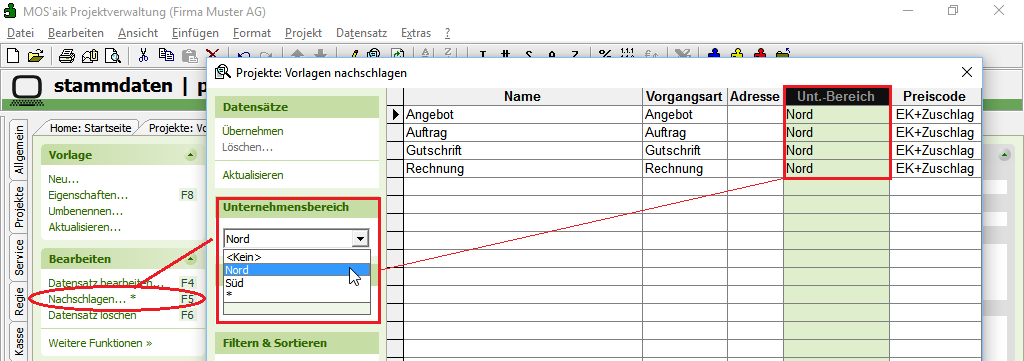Click the open folder toolbar icon
The image size is (1024, 361).
(35, 55)
